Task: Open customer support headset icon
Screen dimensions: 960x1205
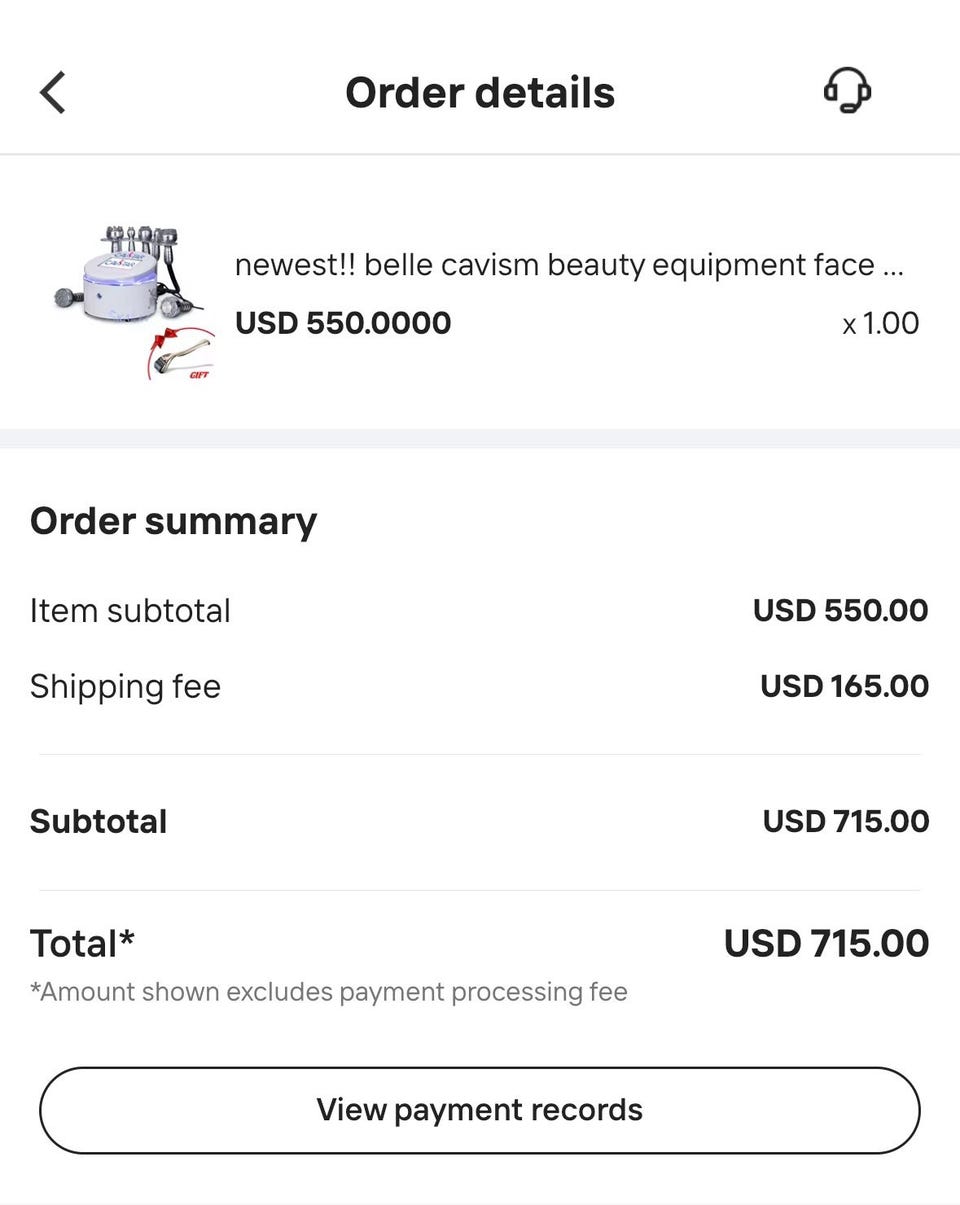Action: (x=847, y=92)
